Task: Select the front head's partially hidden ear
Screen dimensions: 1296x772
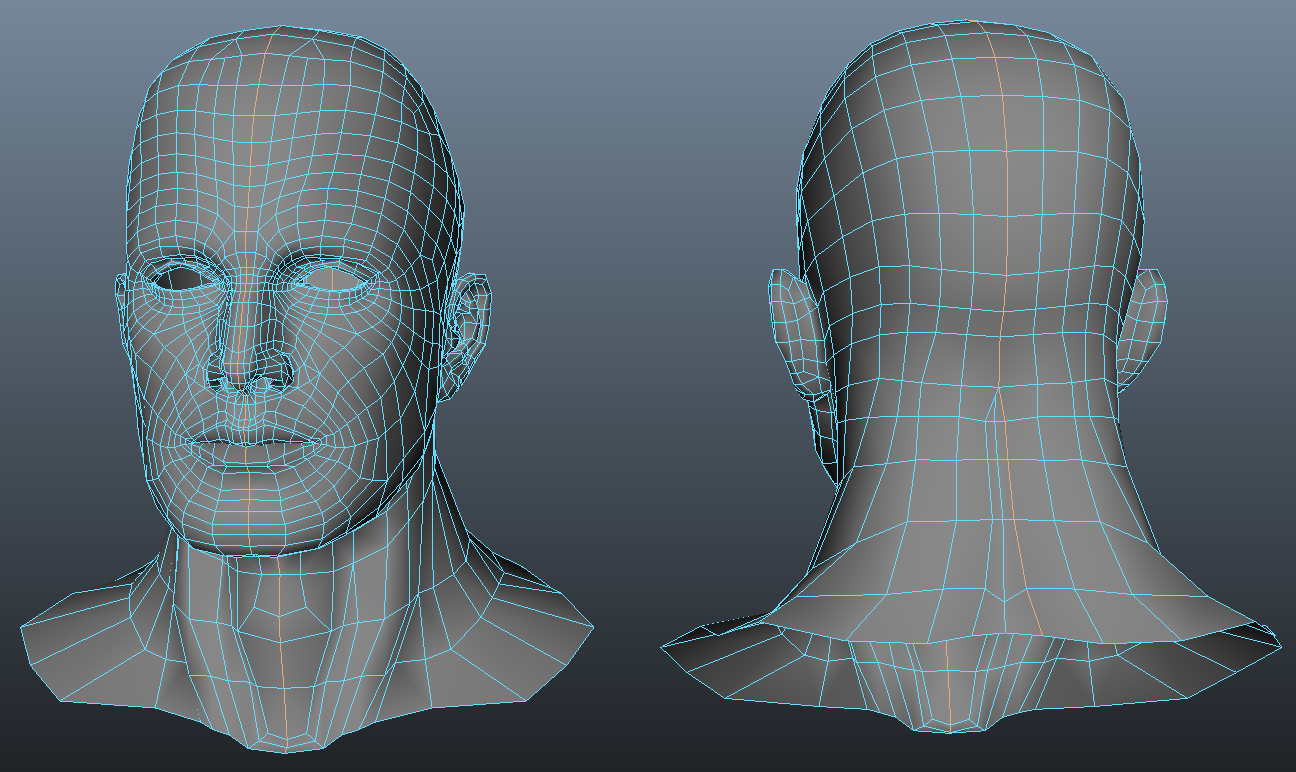Action: [122, 300]
